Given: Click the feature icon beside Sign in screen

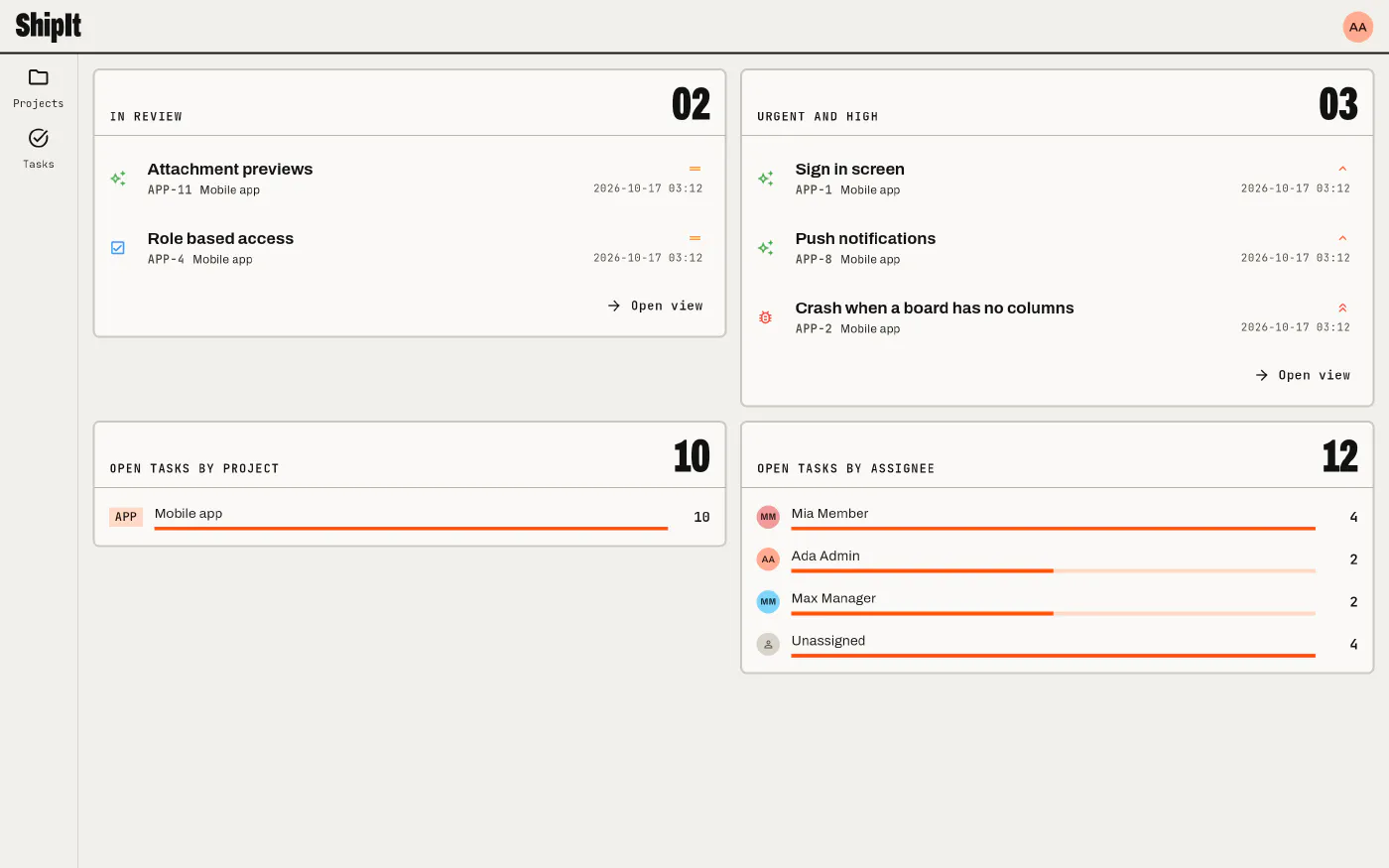Looking at the screenshot, I should click(766, 179).
